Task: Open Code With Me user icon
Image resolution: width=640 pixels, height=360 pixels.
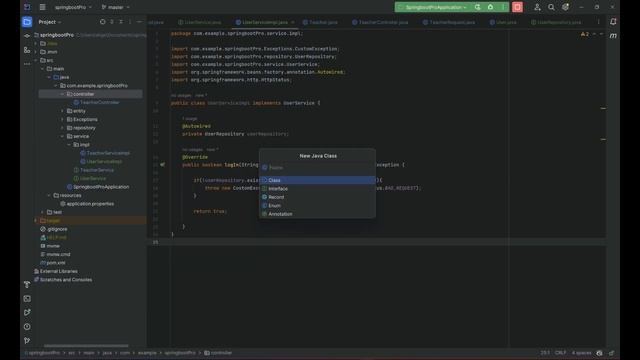Action: click(537, 7)
